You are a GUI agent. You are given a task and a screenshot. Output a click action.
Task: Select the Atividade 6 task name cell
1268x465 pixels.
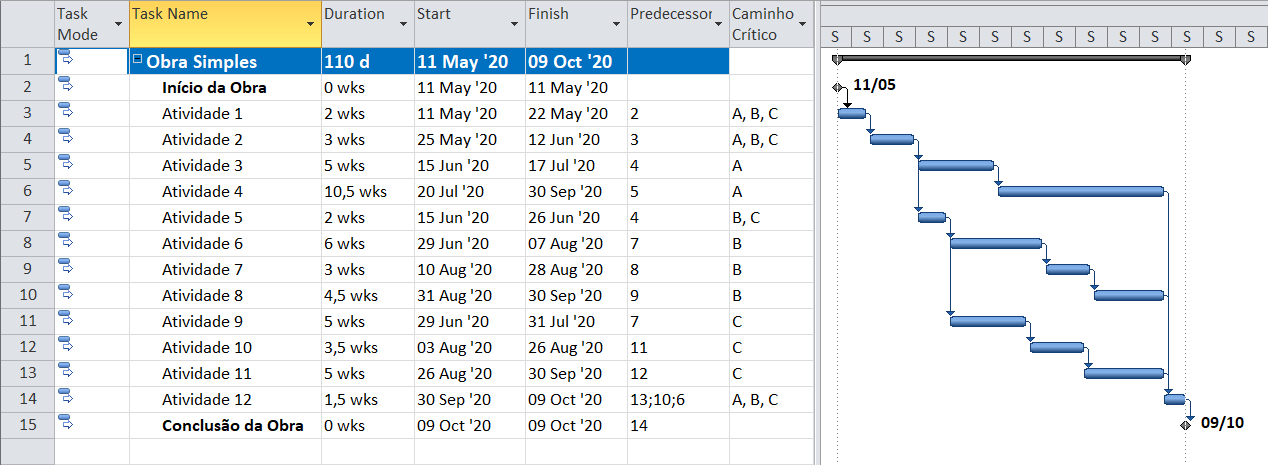pyautogui.click(x=202, y=243)
